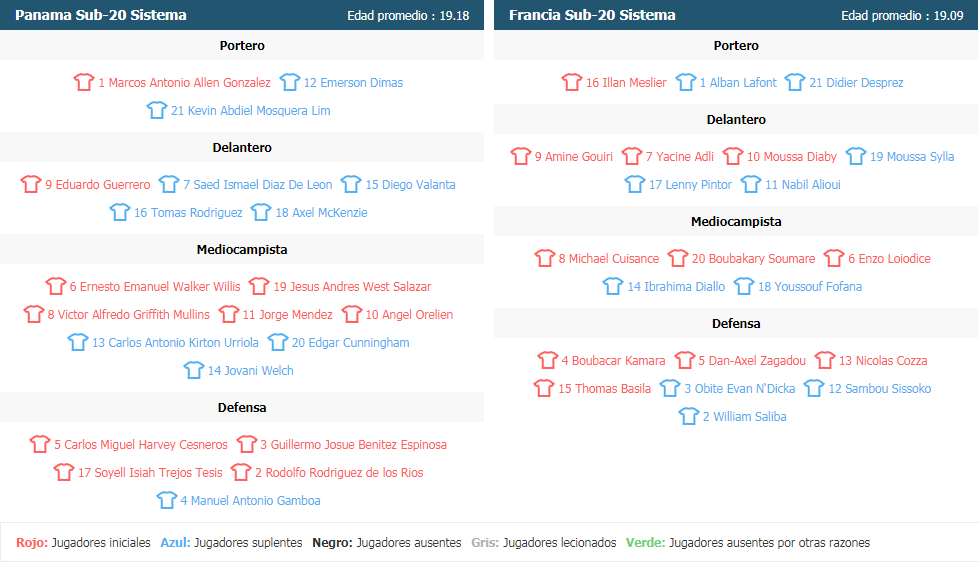Click the red shirt icon of Boubacar Kamara
The width and height of the screenshot is (979, 564).
pyautogui.click(x=548, y=360)
